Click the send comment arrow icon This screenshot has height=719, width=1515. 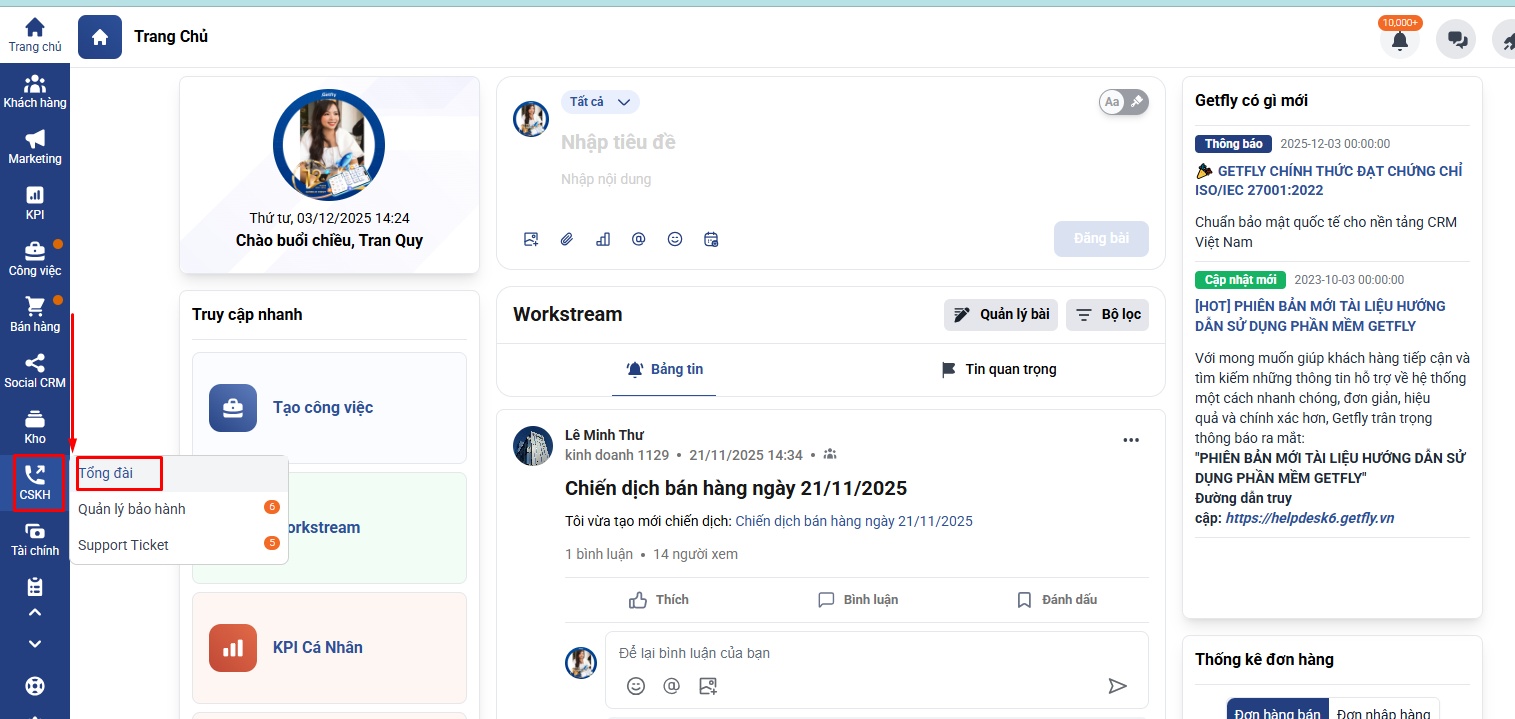pyautogui.click(x=1117, y=685)
